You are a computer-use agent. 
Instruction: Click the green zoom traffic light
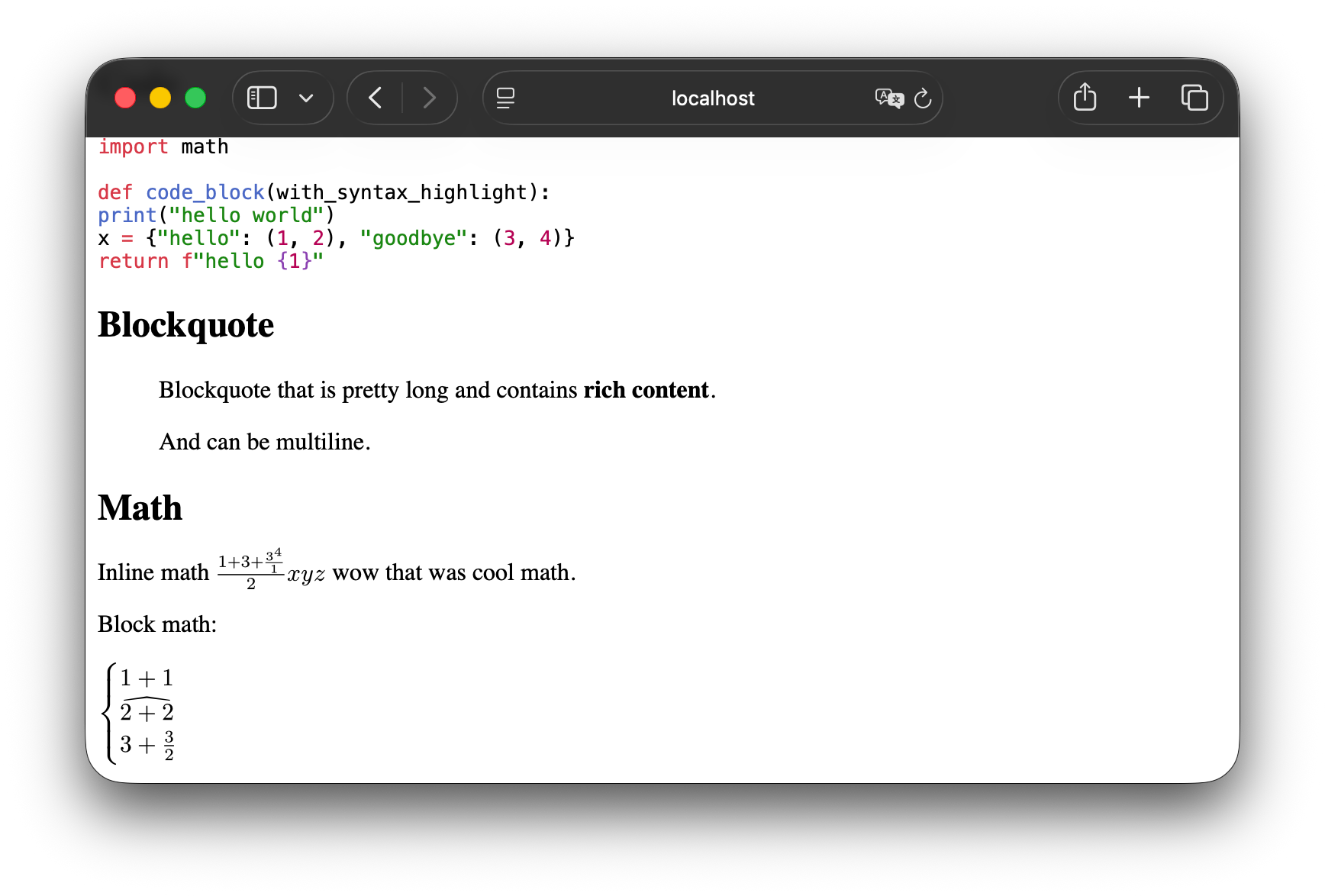(x=195, y=98)
